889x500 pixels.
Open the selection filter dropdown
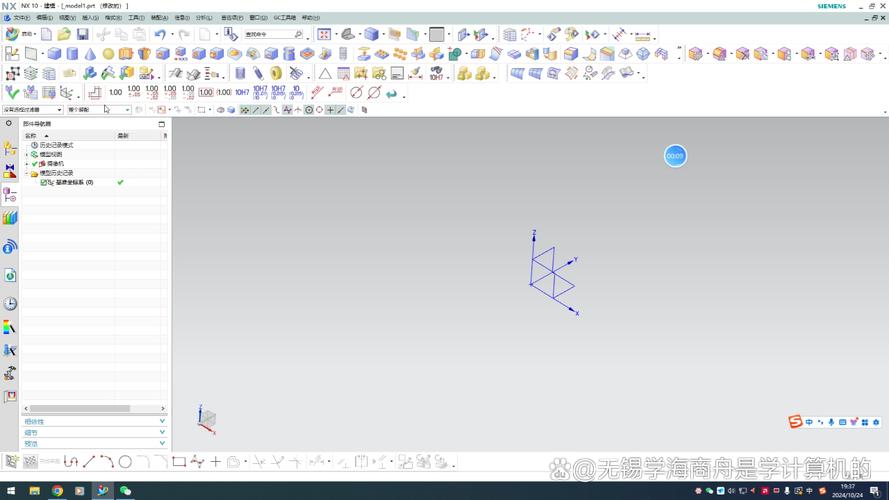[32, 110]
